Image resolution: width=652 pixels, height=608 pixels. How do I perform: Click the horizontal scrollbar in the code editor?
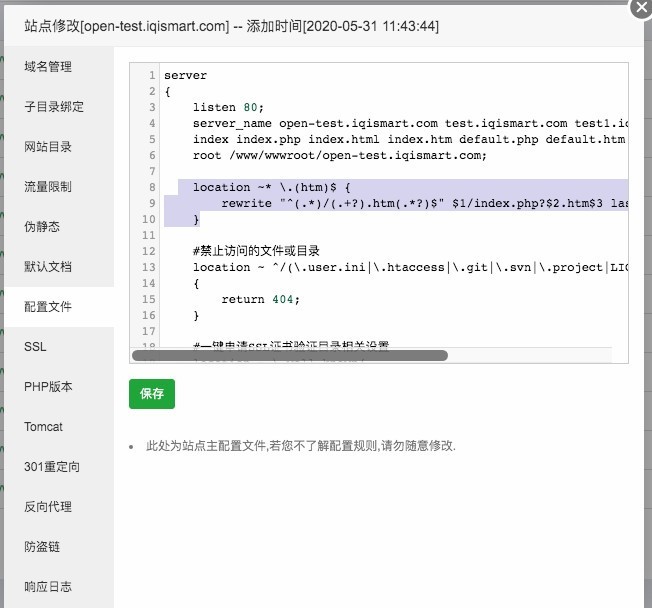point(290,355)
